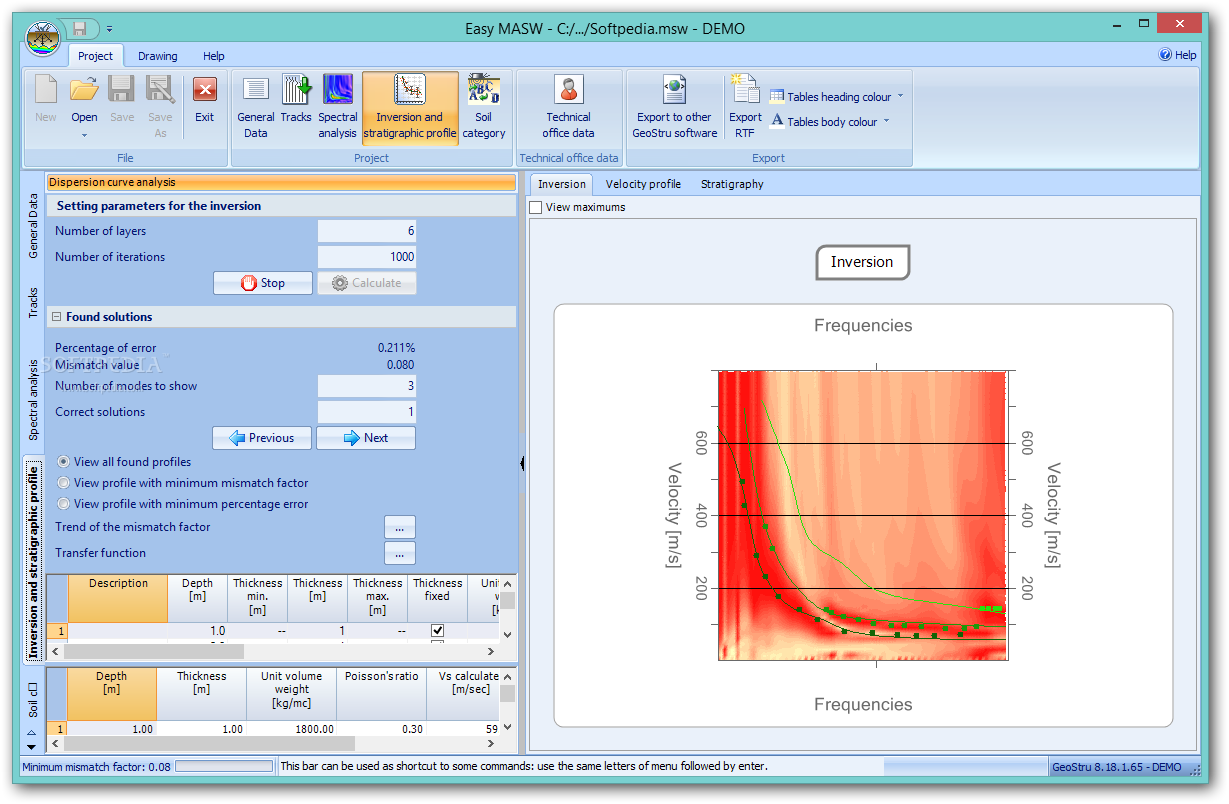Open the quick access toolbar customize arrow
The width and height of the screenshot is (1229, 804).
pyautogui.click(x=109, y=29)
